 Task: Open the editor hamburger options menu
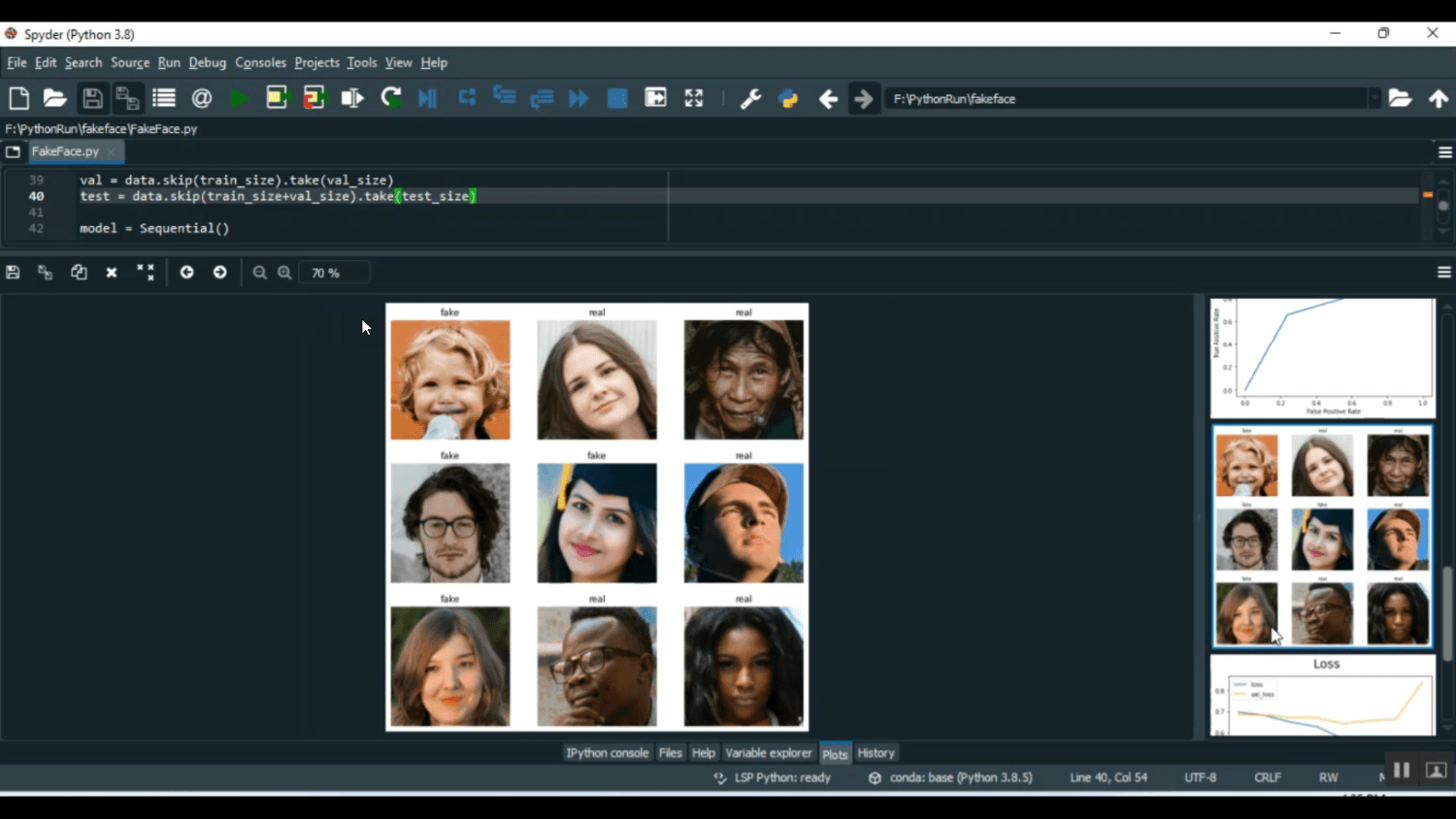coord(1445,151)
